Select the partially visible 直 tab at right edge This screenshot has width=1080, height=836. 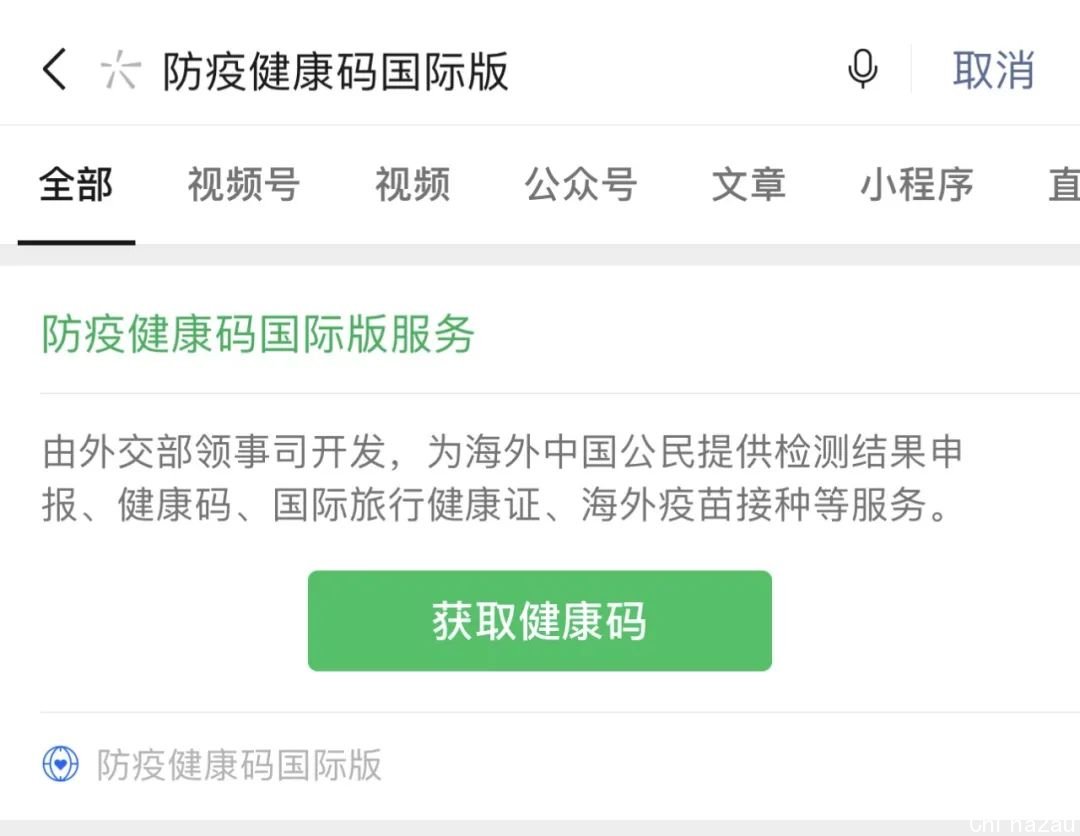click(1063, 185)
